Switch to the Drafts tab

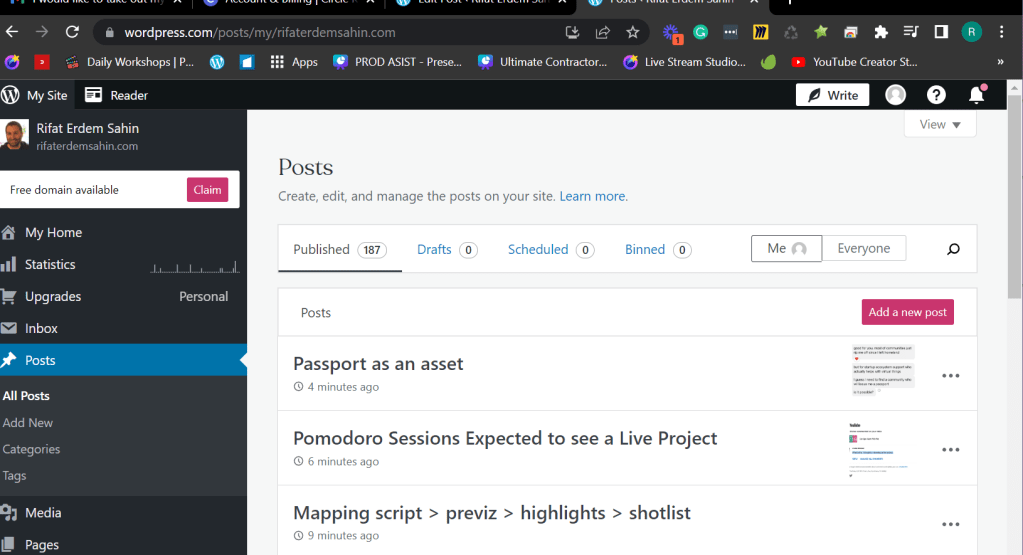pos(447,249)
